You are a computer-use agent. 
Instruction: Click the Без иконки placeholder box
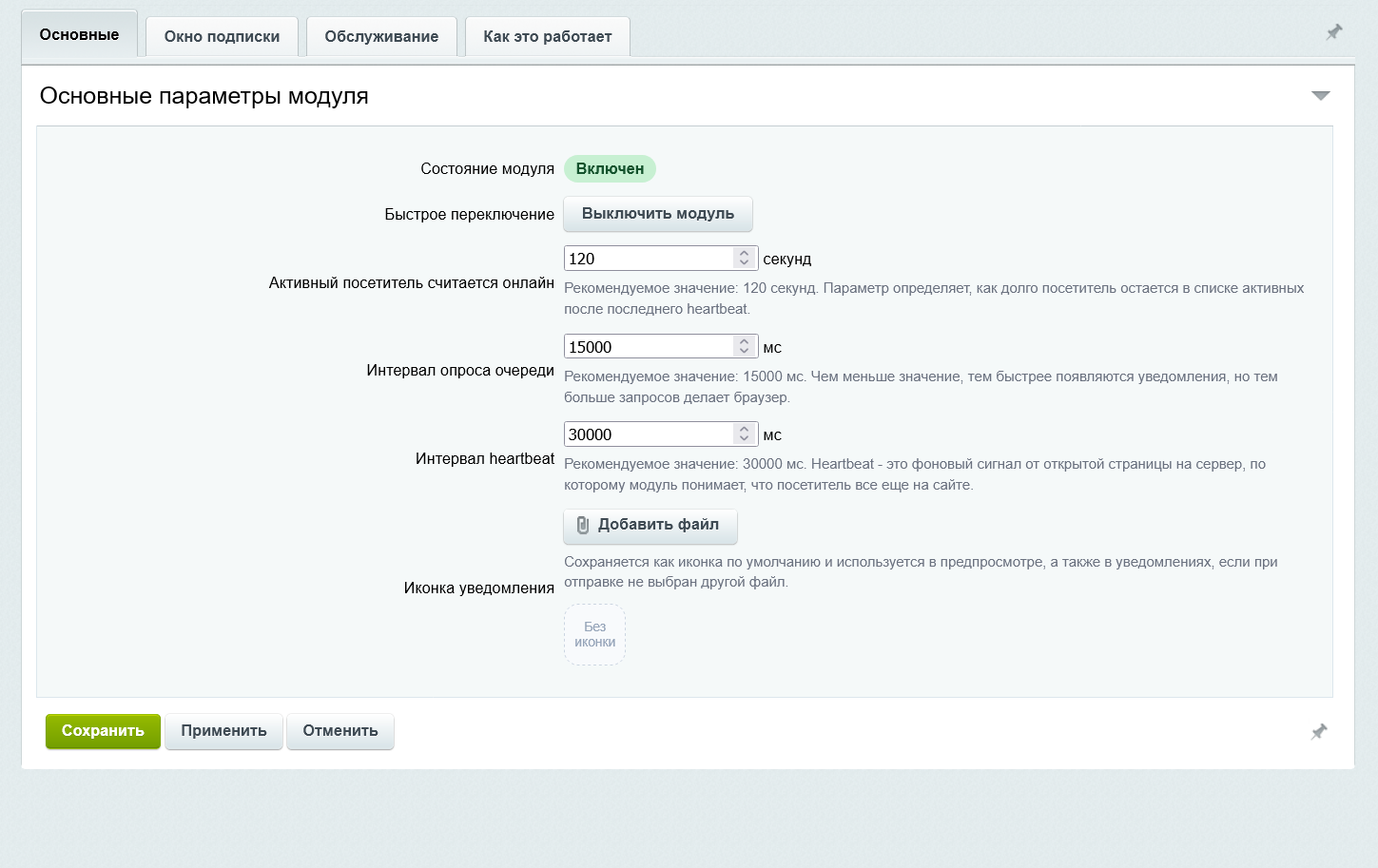pyautogui.click(x=594, y=635)
